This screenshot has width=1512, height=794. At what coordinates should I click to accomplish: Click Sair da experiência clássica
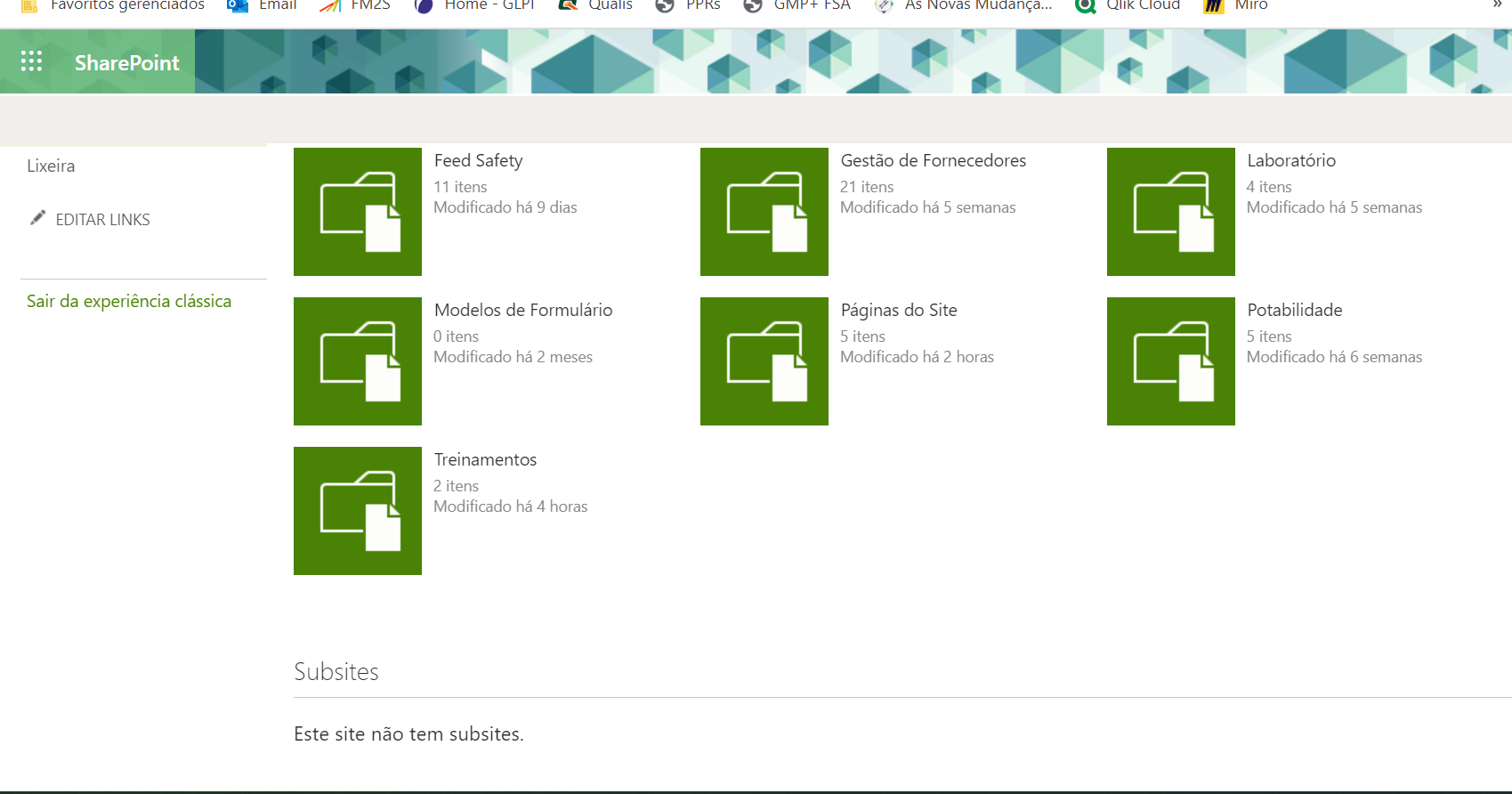click(129, 302)
